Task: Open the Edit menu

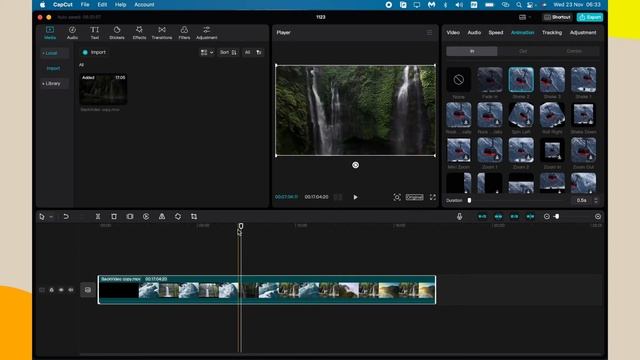Action: (x=102, y=4)
